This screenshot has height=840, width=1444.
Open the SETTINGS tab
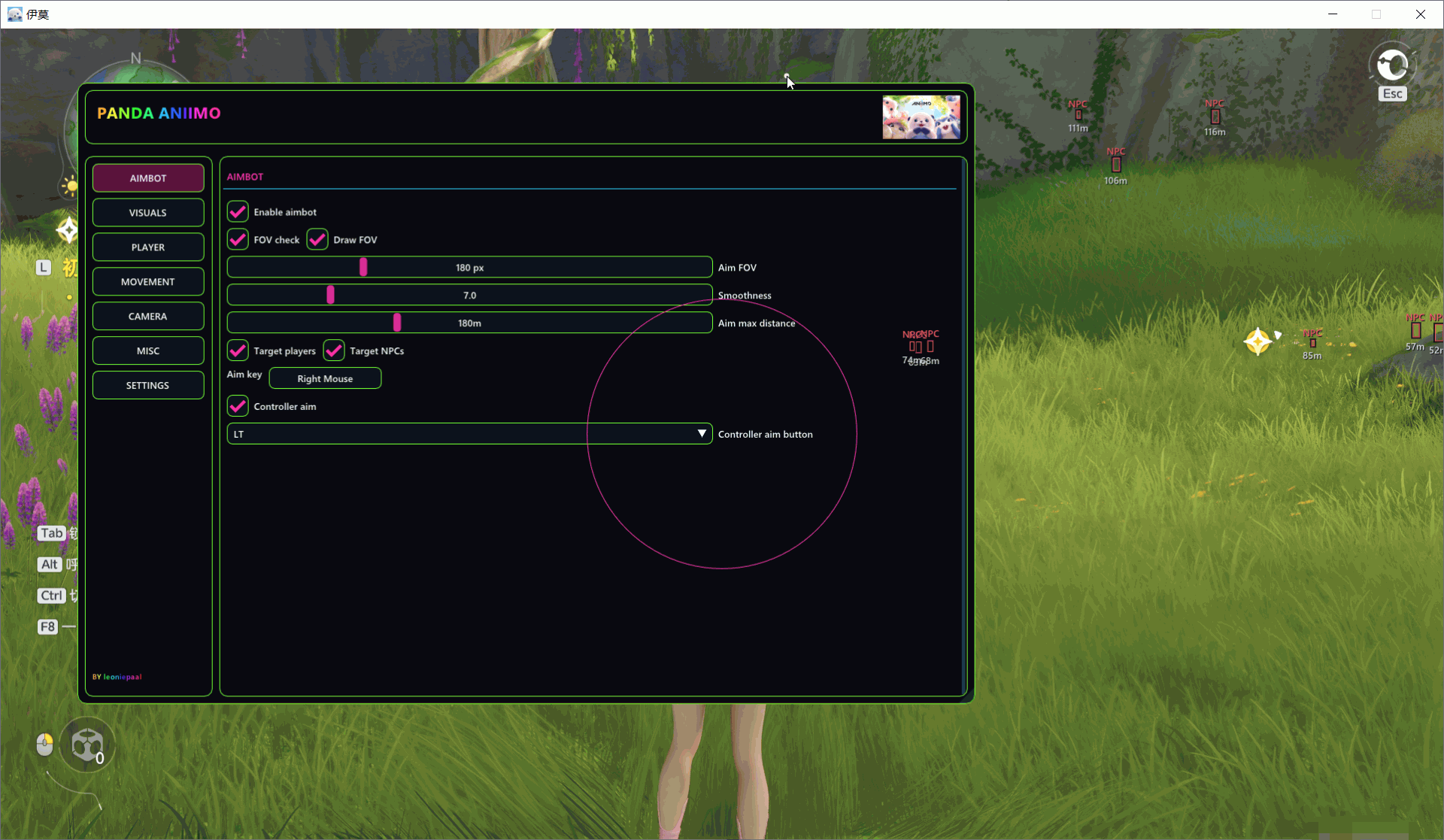(x=148, y=386)
